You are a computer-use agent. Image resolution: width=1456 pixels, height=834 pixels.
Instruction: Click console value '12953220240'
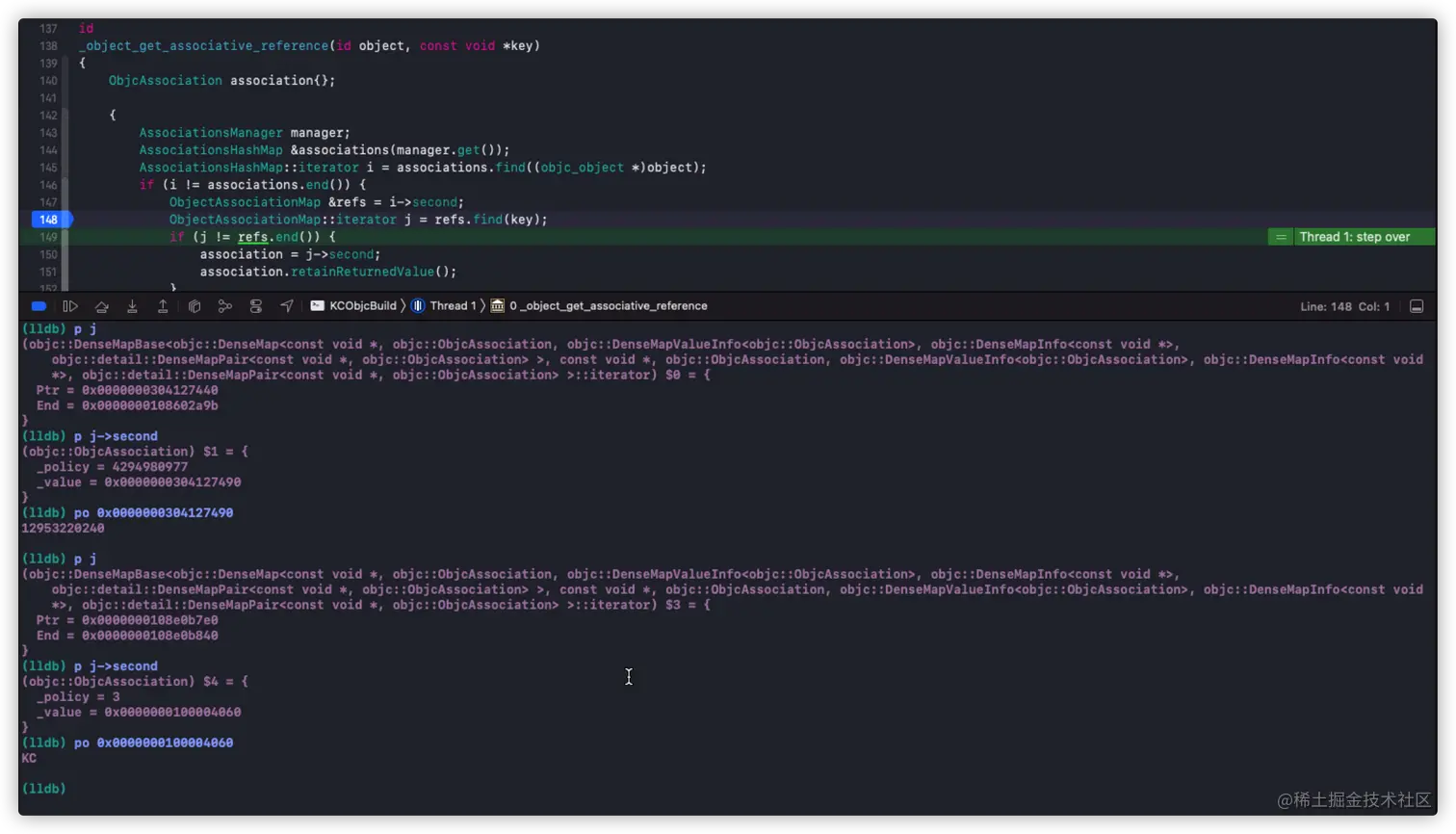coord(63,529)
